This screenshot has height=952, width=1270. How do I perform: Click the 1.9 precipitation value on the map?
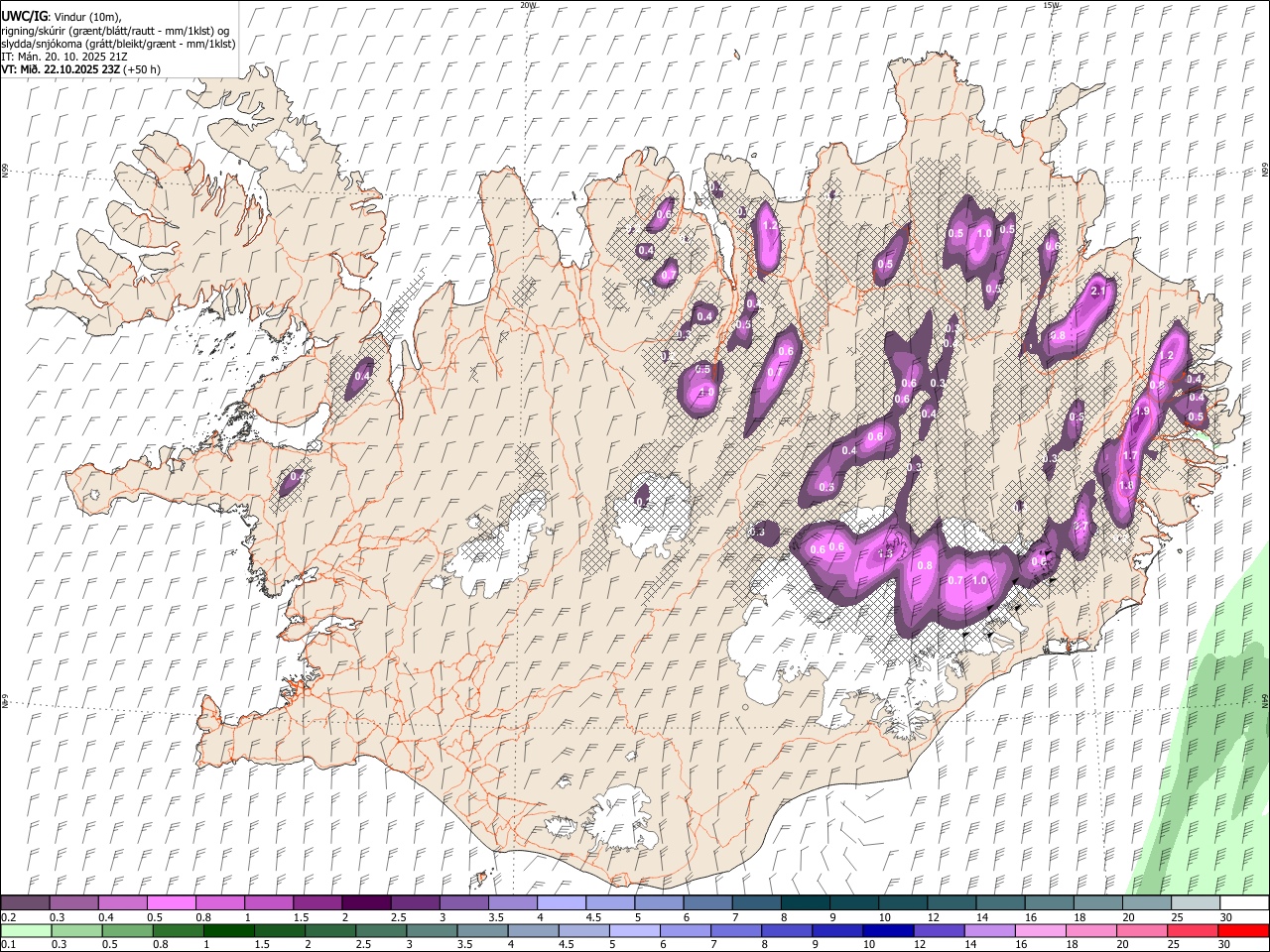pos(1142,412)
